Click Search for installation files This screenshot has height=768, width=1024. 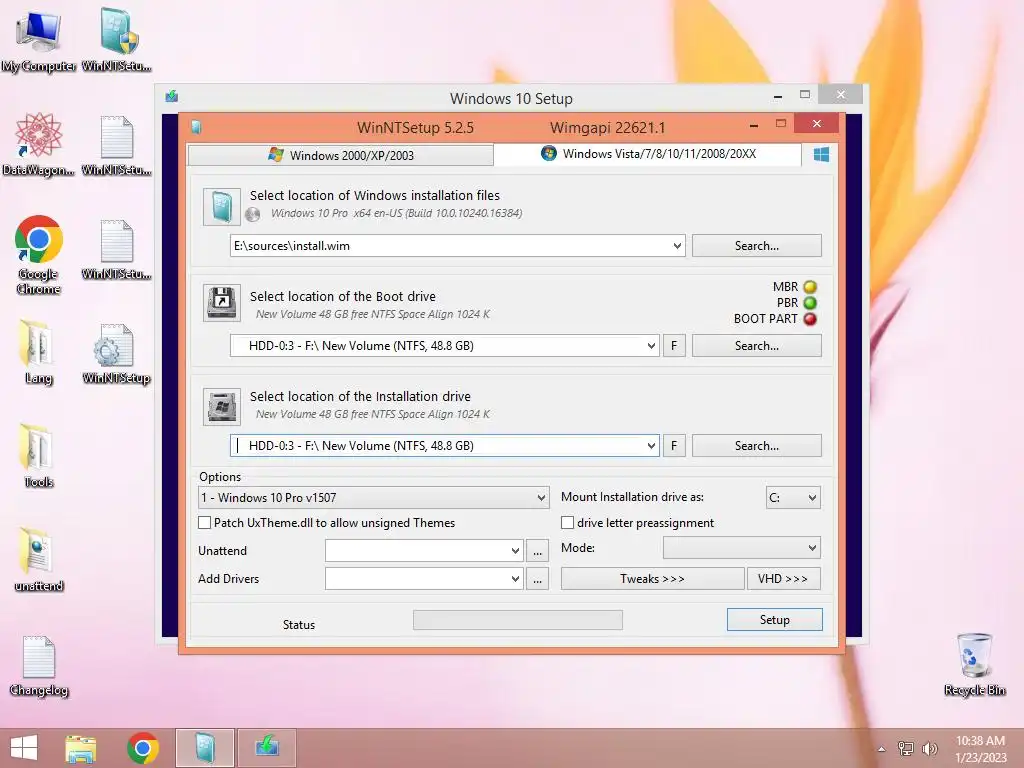point(756,246)
